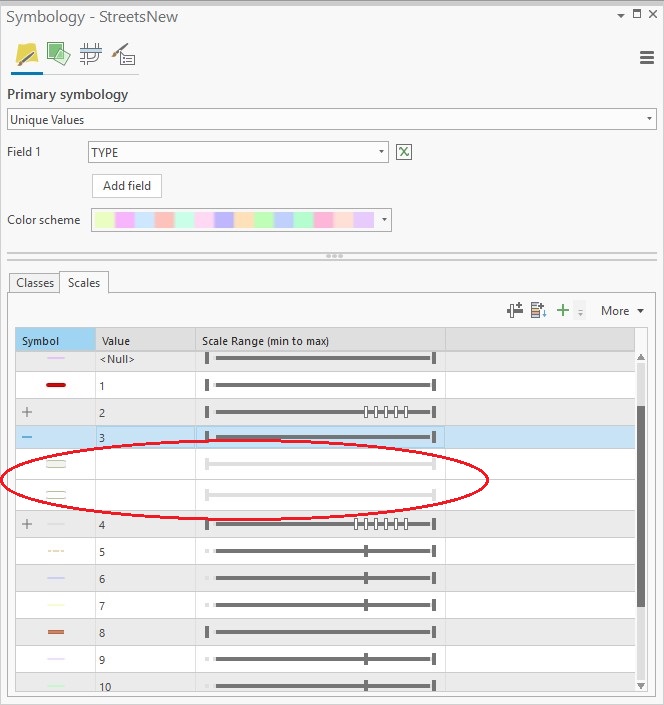
Task: Expand the value 4 row
Action: (x=27, y=524)
